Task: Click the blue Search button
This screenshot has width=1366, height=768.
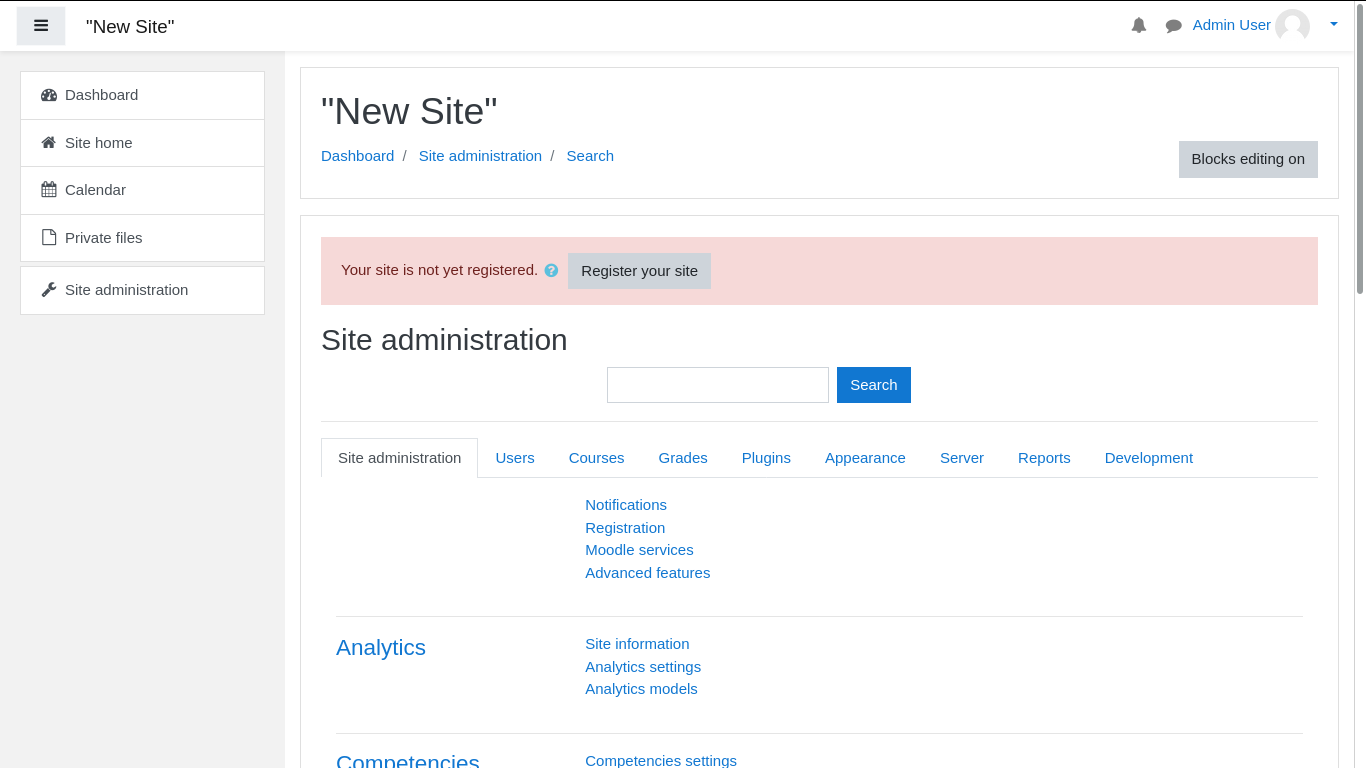Action: [874, 385]
